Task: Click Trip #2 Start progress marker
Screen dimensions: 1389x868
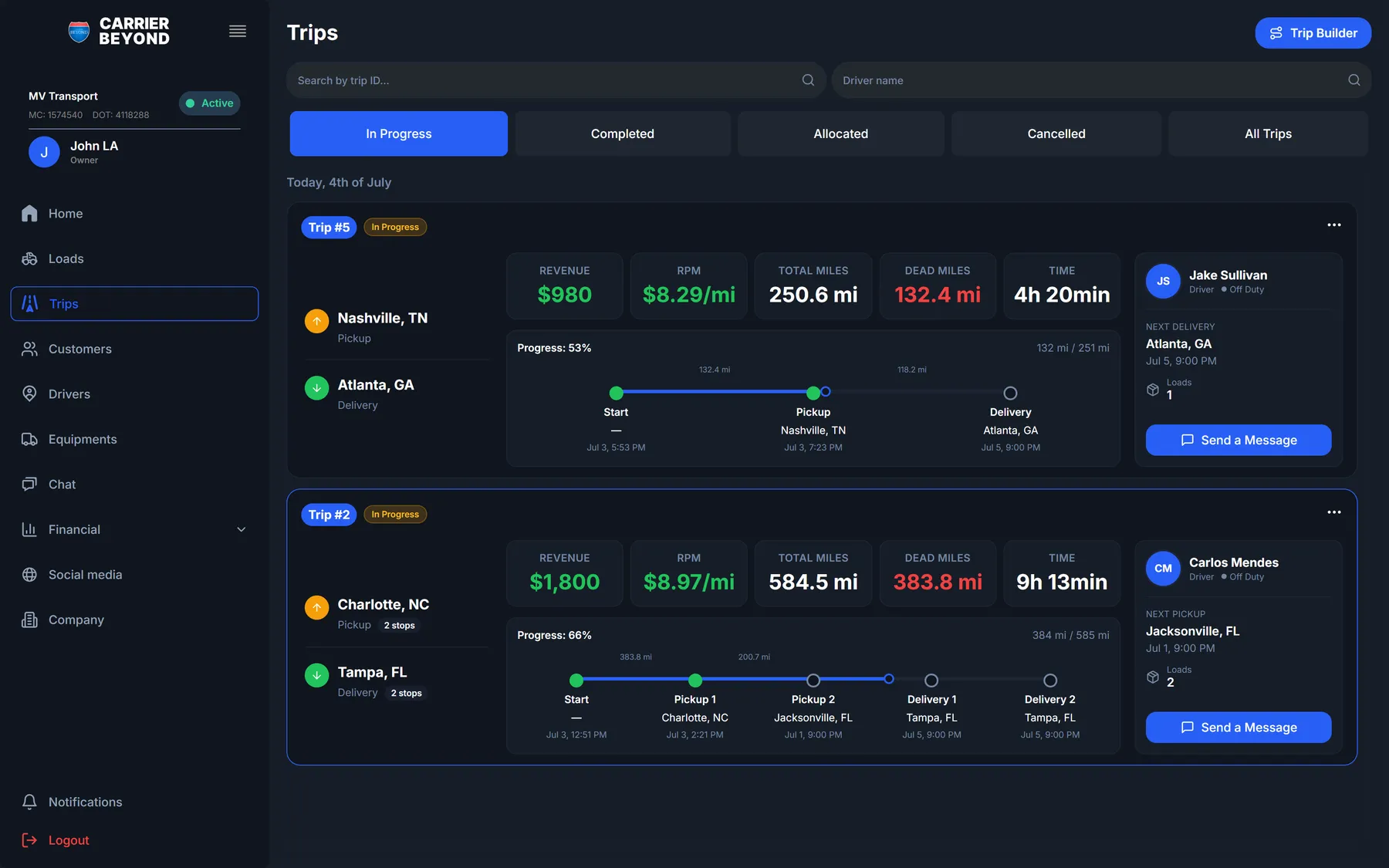Action: tap(576, 681)
